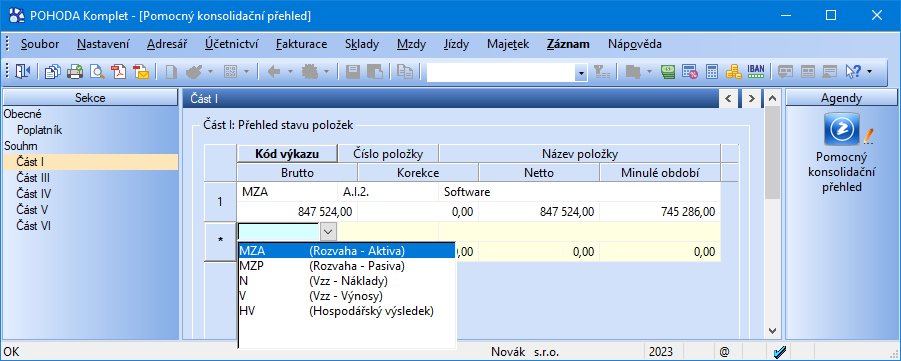901x361 pixels.
Task: Click the green banknote icon
Action: point(667,71)
